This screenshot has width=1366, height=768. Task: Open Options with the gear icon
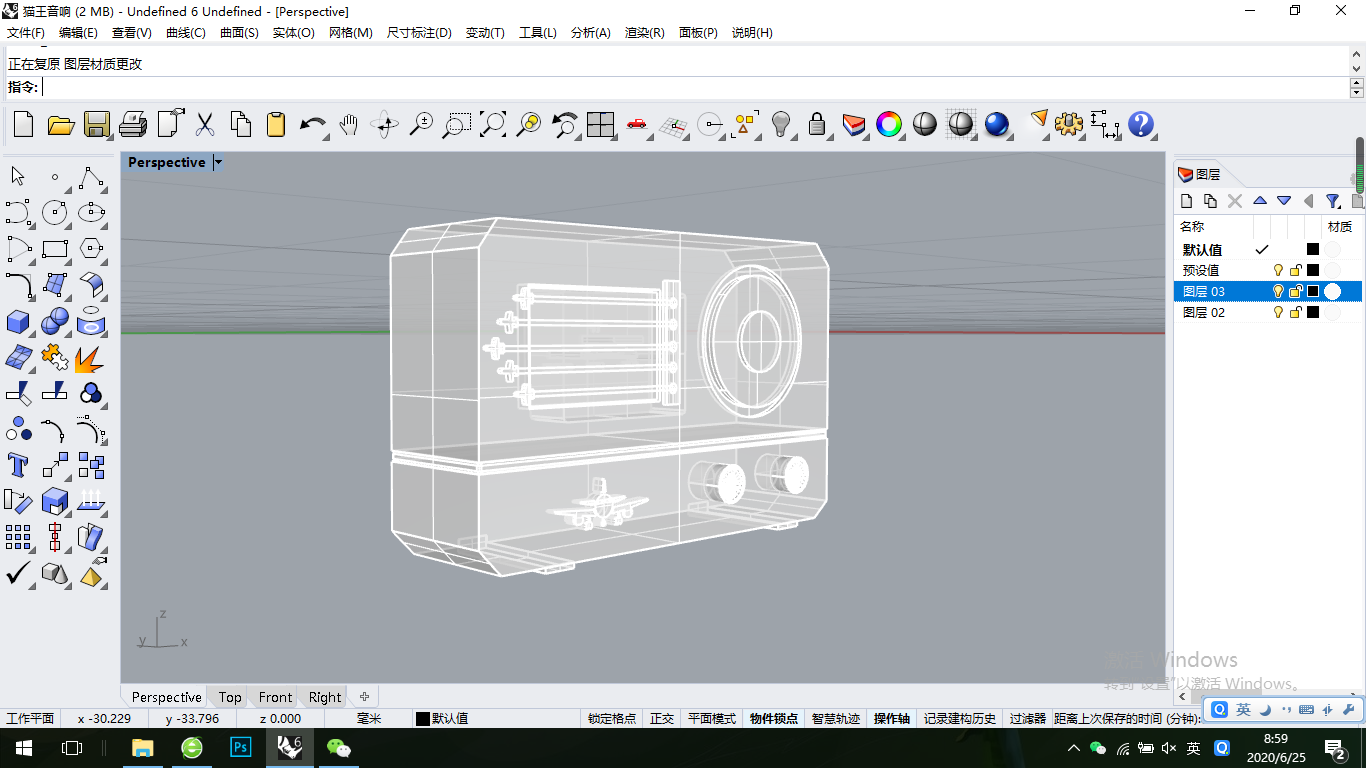1069,124
